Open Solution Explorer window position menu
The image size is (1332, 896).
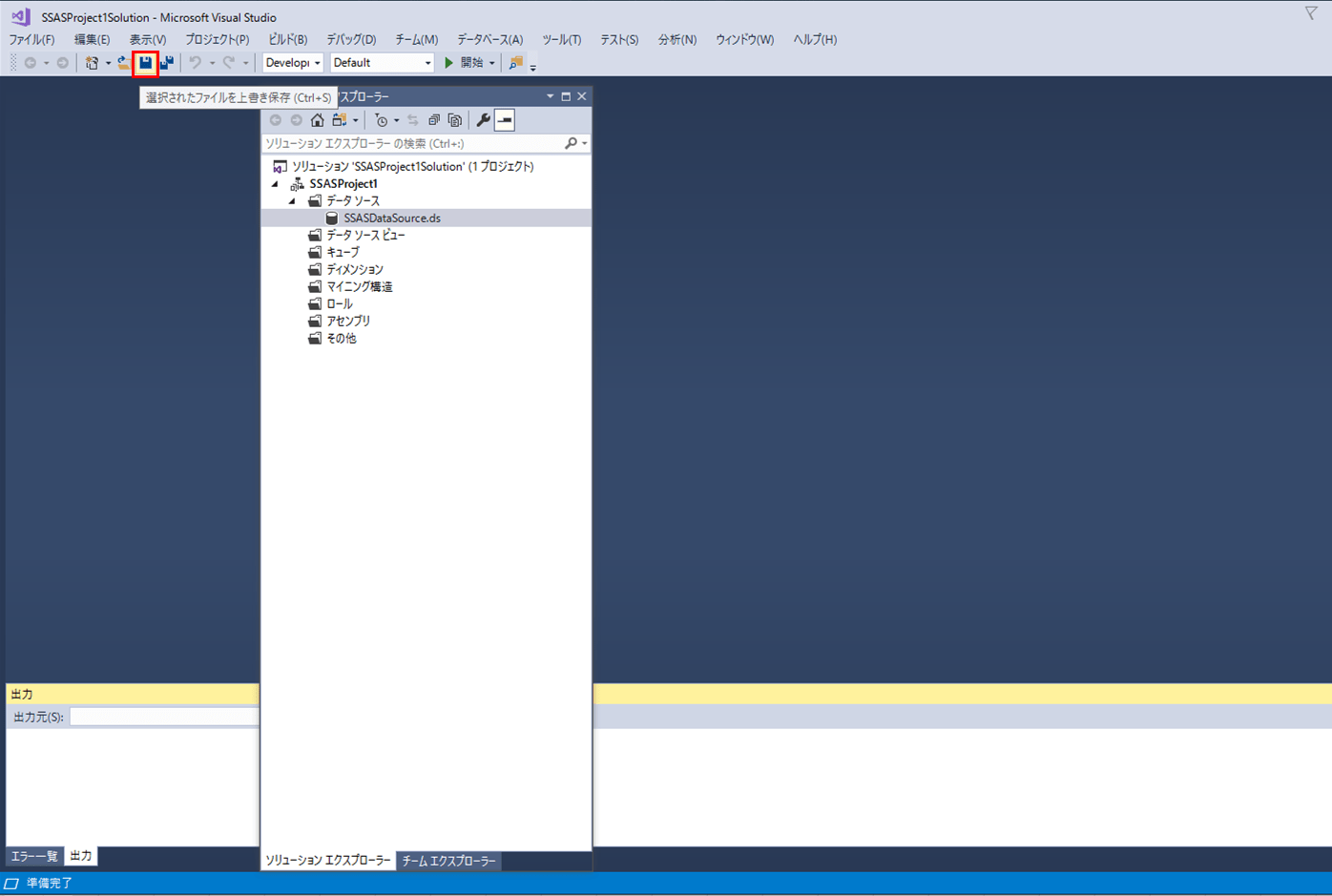(x=550, y=96)
